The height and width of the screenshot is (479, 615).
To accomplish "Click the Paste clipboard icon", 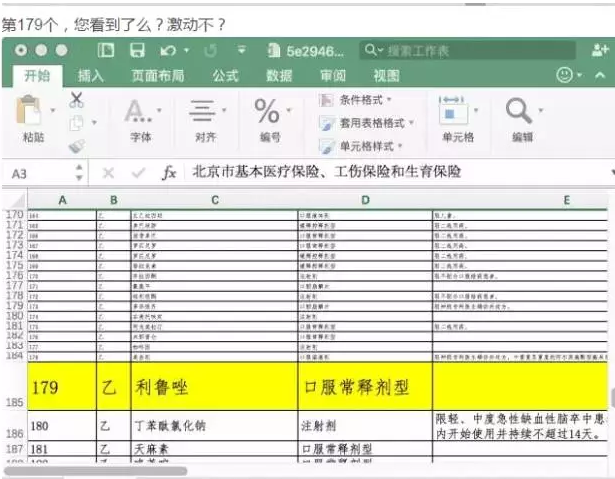I will coord(32,111).
